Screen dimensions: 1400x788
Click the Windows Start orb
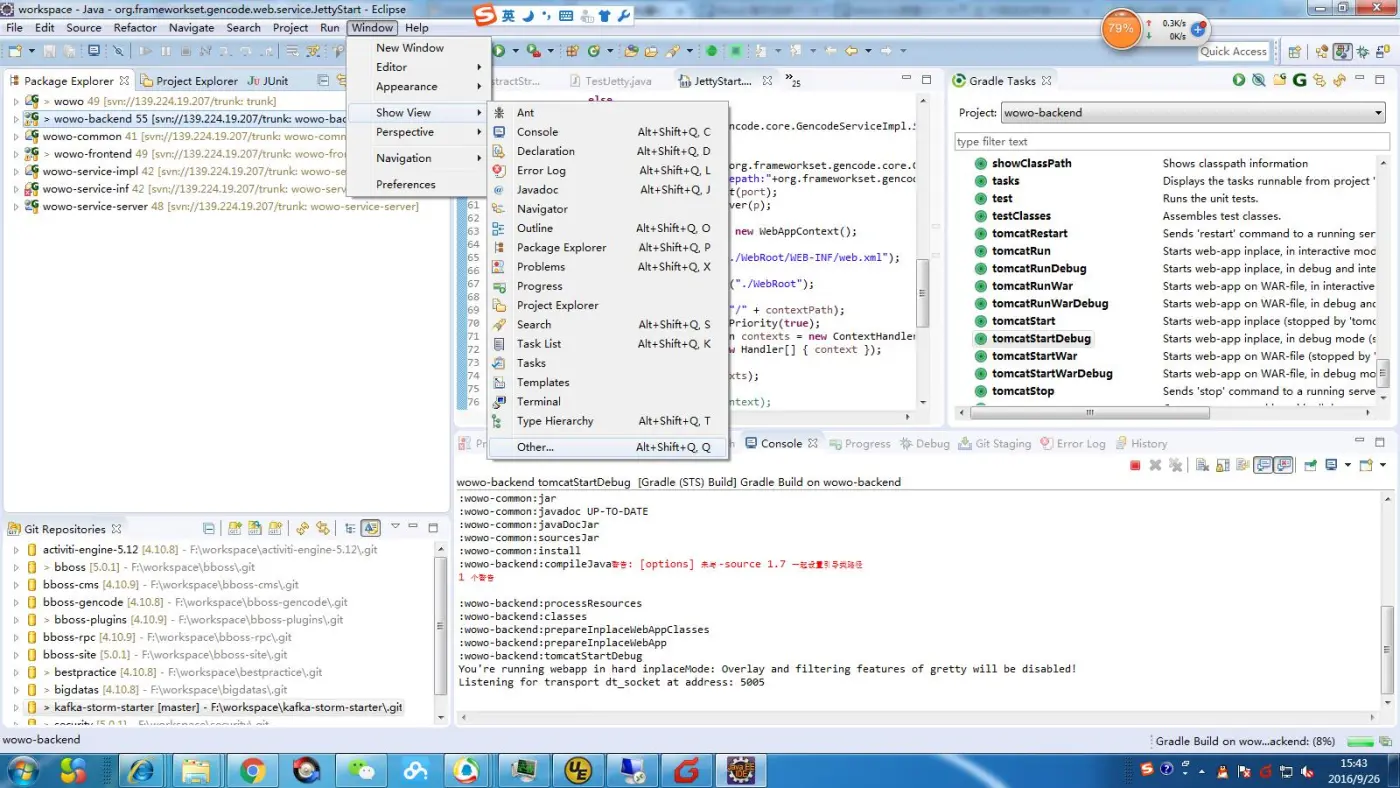point(22,770)
